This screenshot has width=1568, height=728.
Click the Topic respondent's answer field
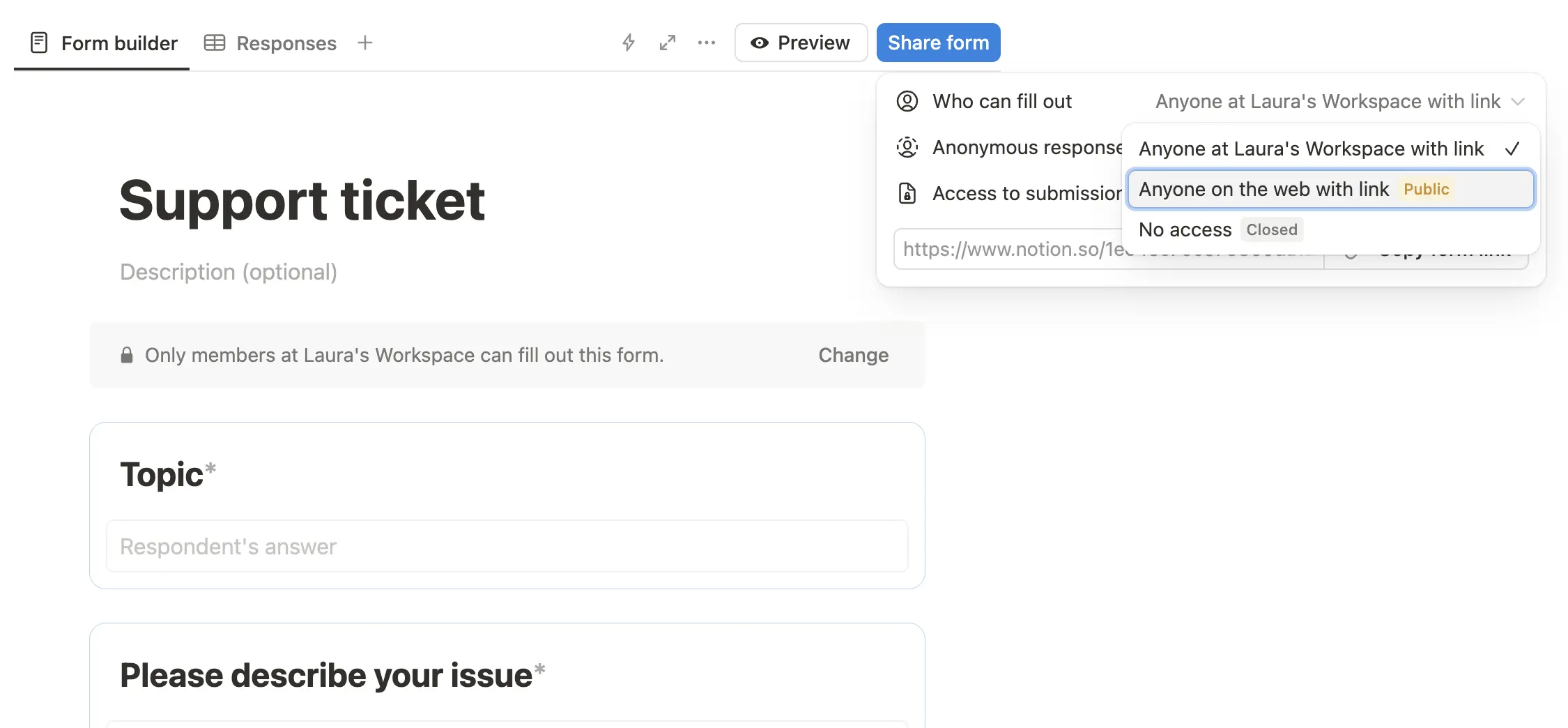pos(507,546)
